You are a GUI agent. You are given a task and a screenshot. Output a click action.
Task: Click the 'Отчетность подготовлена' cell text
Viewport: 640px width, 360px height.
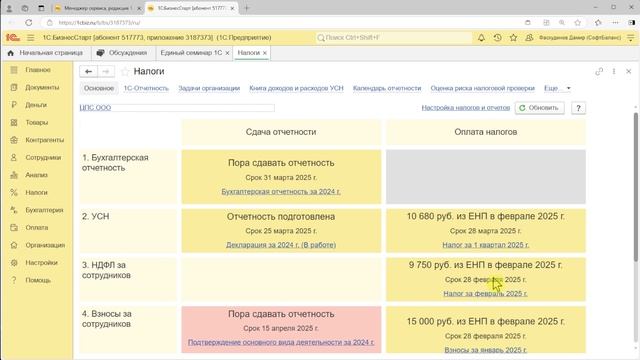281,217
